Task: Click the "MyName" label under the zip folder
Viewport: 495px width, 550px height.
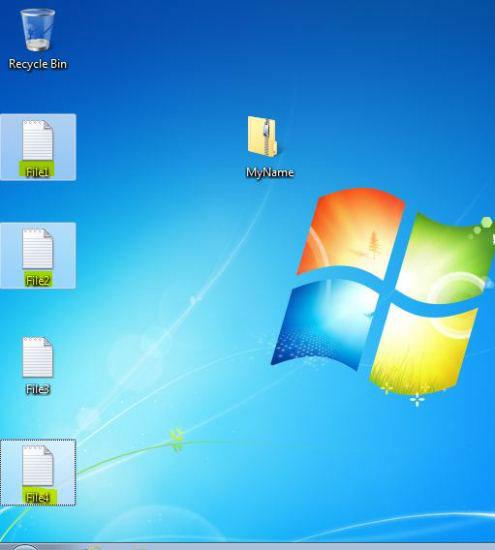Action: pyautogui.click(x=270, y=172)
